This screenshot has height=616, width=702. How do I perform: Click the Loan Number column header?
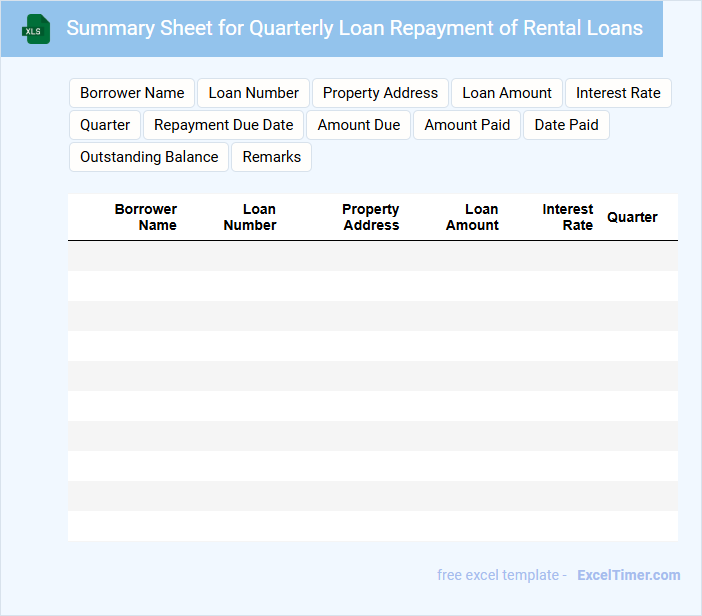[250, 217]
